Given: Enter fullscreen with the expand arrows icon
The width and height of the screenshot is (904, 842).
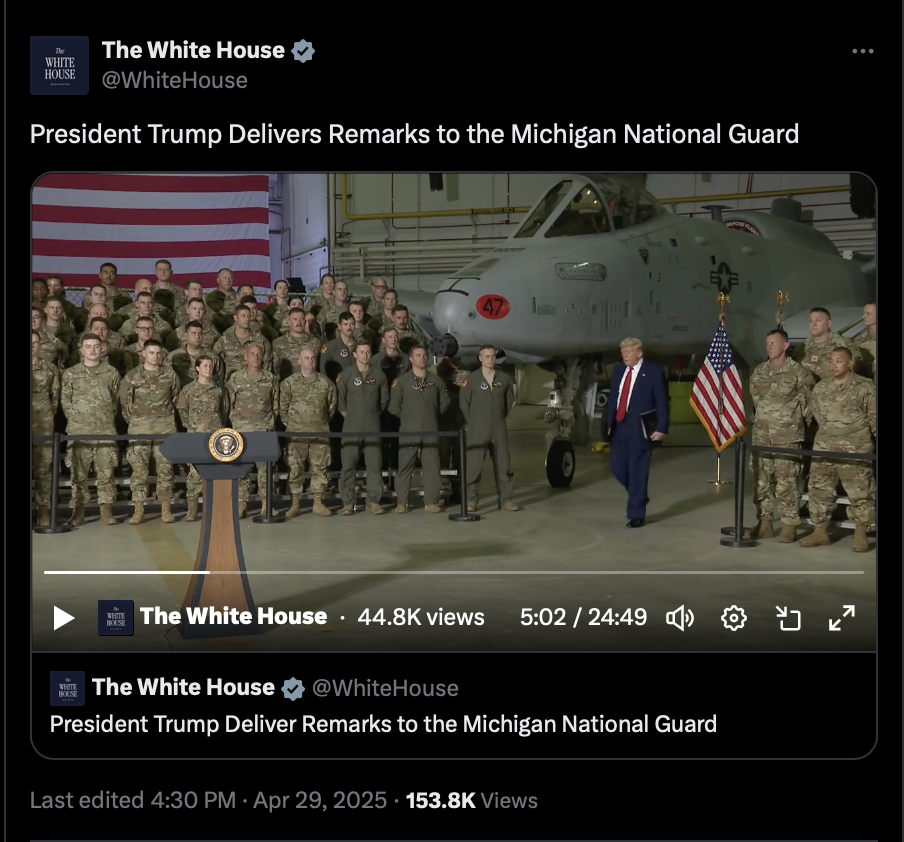Looking at the screenshot, I should (x=842, y=618).
